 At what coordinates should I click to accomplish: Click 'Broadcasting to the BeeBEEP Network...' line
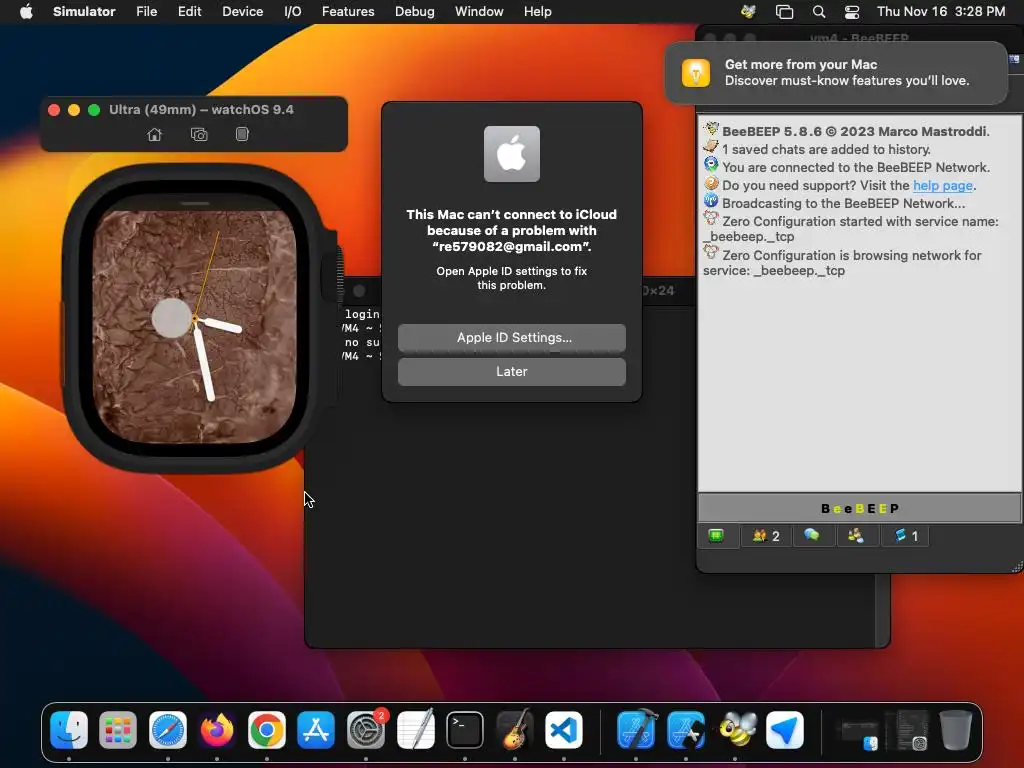tap(843, 203)
